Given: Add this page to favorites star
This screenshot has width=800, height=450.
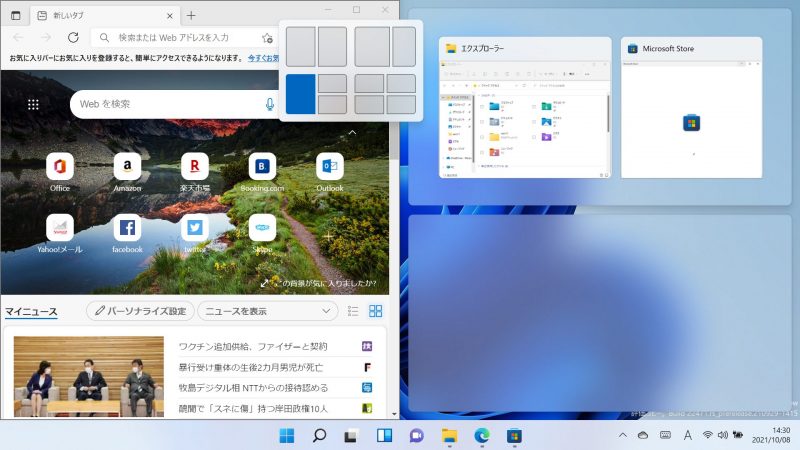Looking at the screenshot, I should (x=267, y=38).
